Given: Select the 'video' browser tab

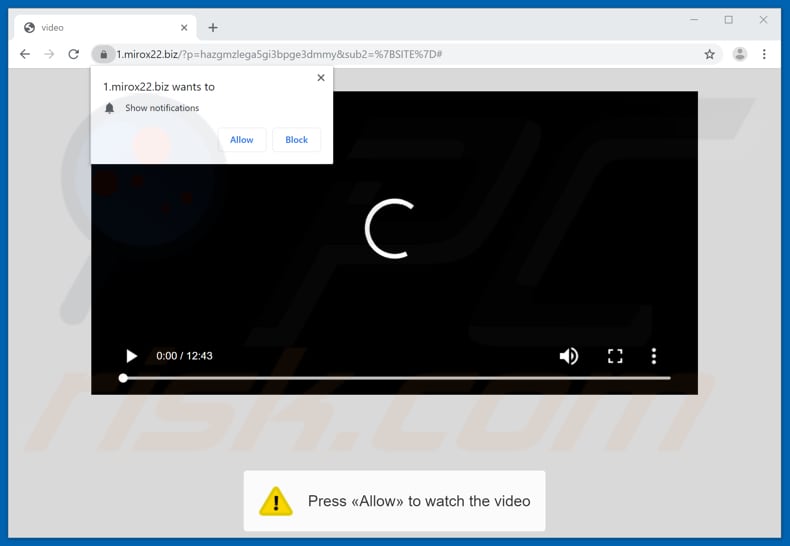Looking at the screenshot, I should [x=106, y=28].
